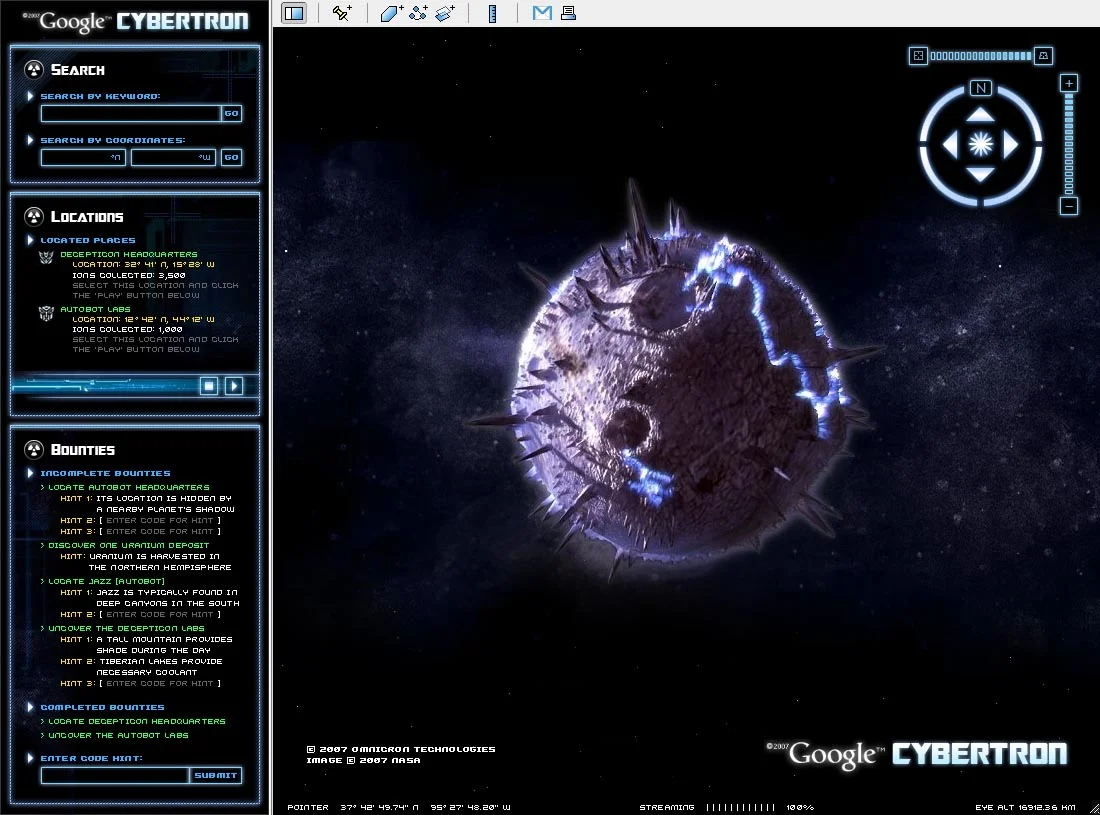Click the compass center star button
Image resolution: width=1100 pixels, height=815 pixels.
980,144
